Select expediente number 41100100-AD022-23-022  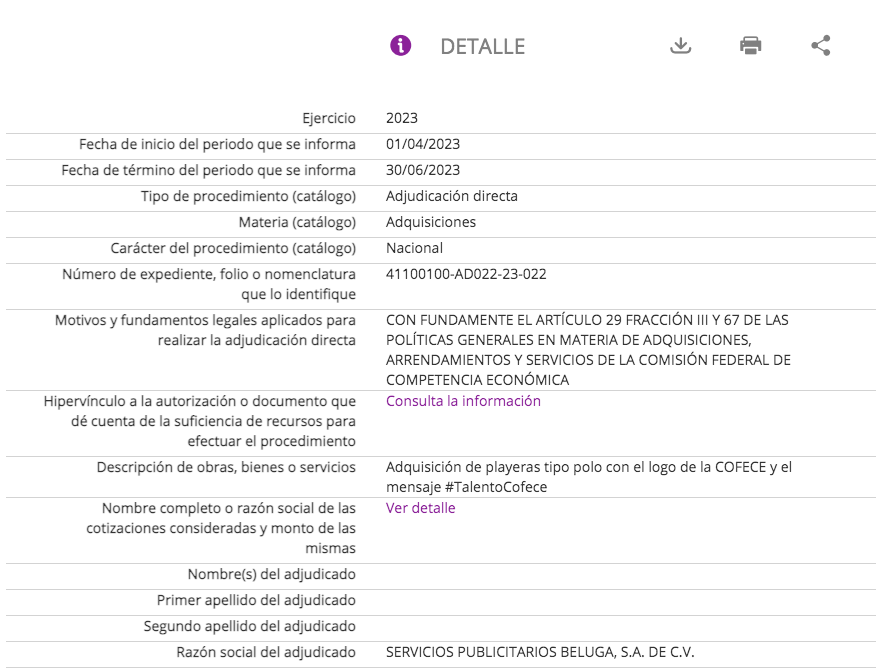tap(466, 274)
